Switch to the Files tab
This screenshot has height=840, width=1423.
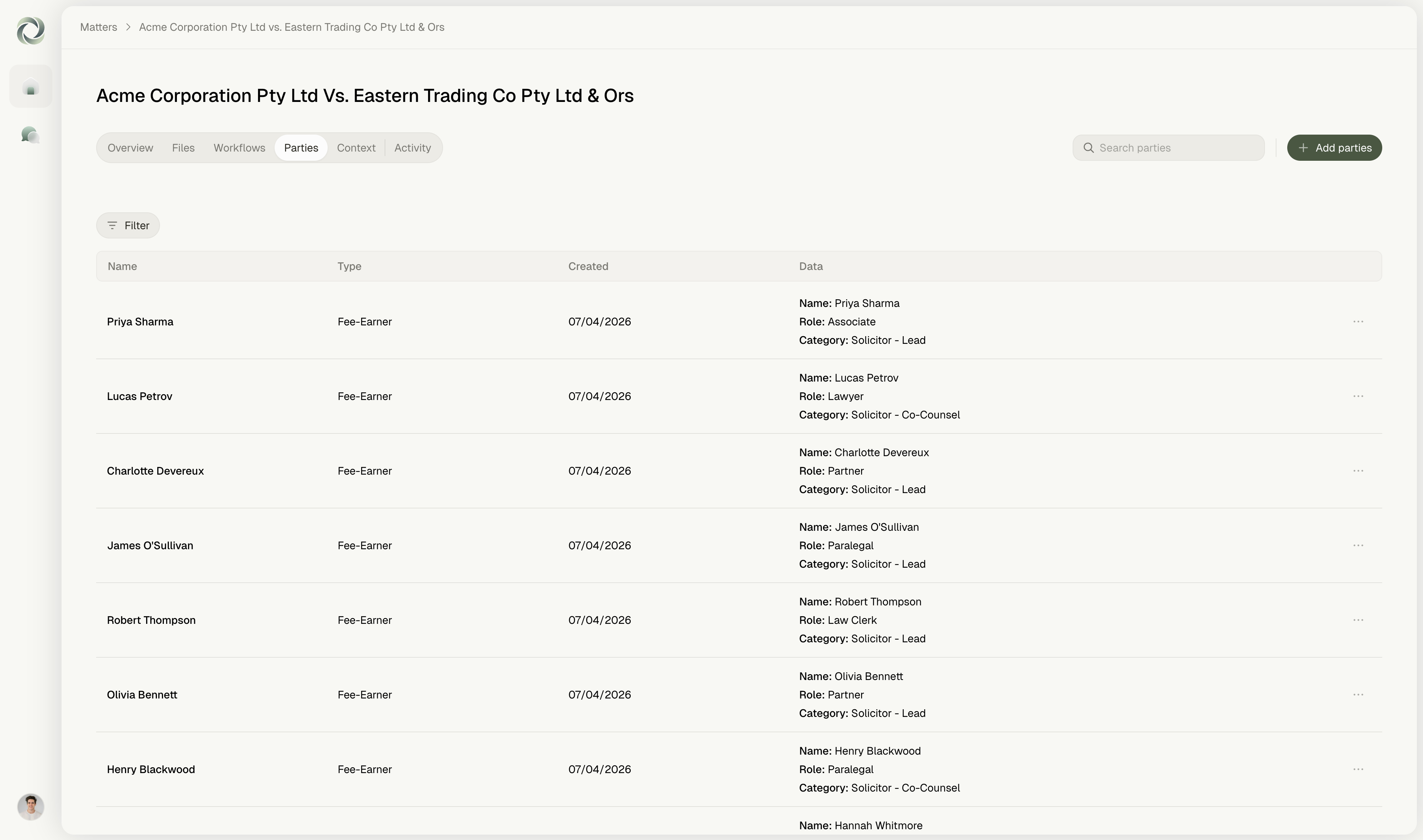(x=183, y=148)
